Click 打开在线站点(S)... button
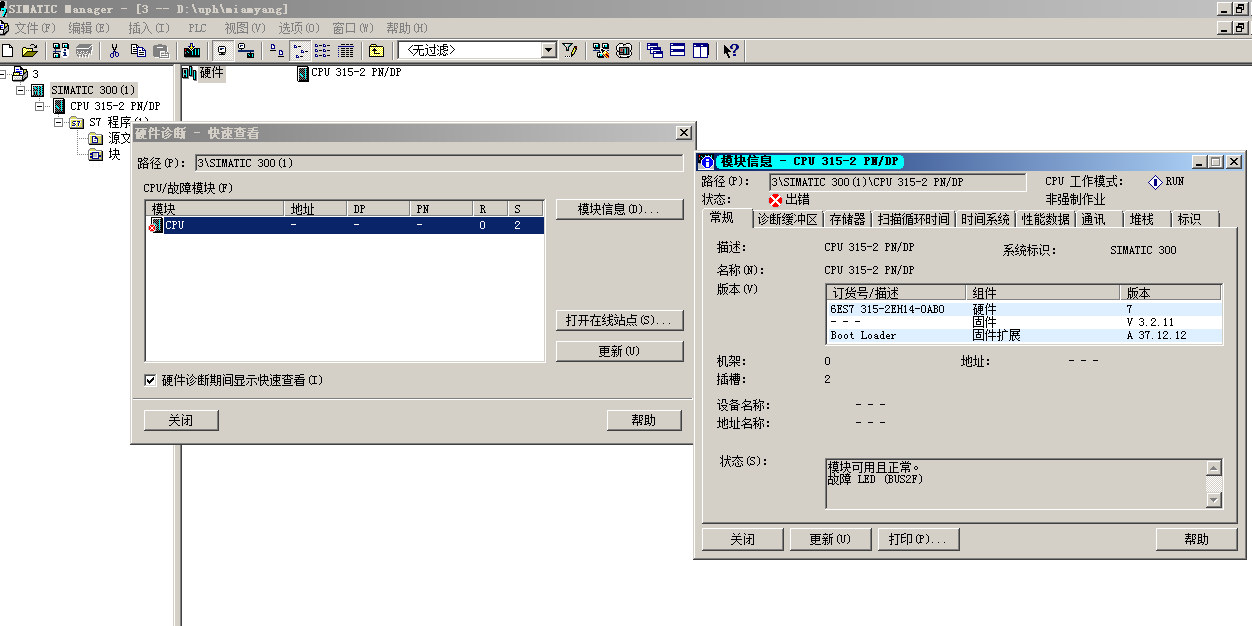Image resolution: width=1252 pixels, height=626 pixels. click(x=619, y=320)
